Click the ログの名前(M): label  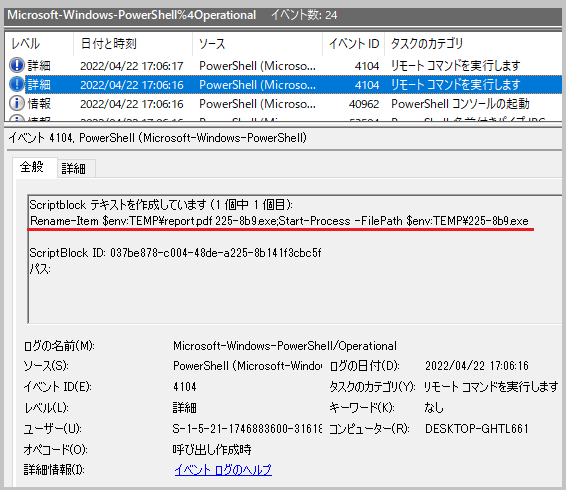click(x=59, y=346)
